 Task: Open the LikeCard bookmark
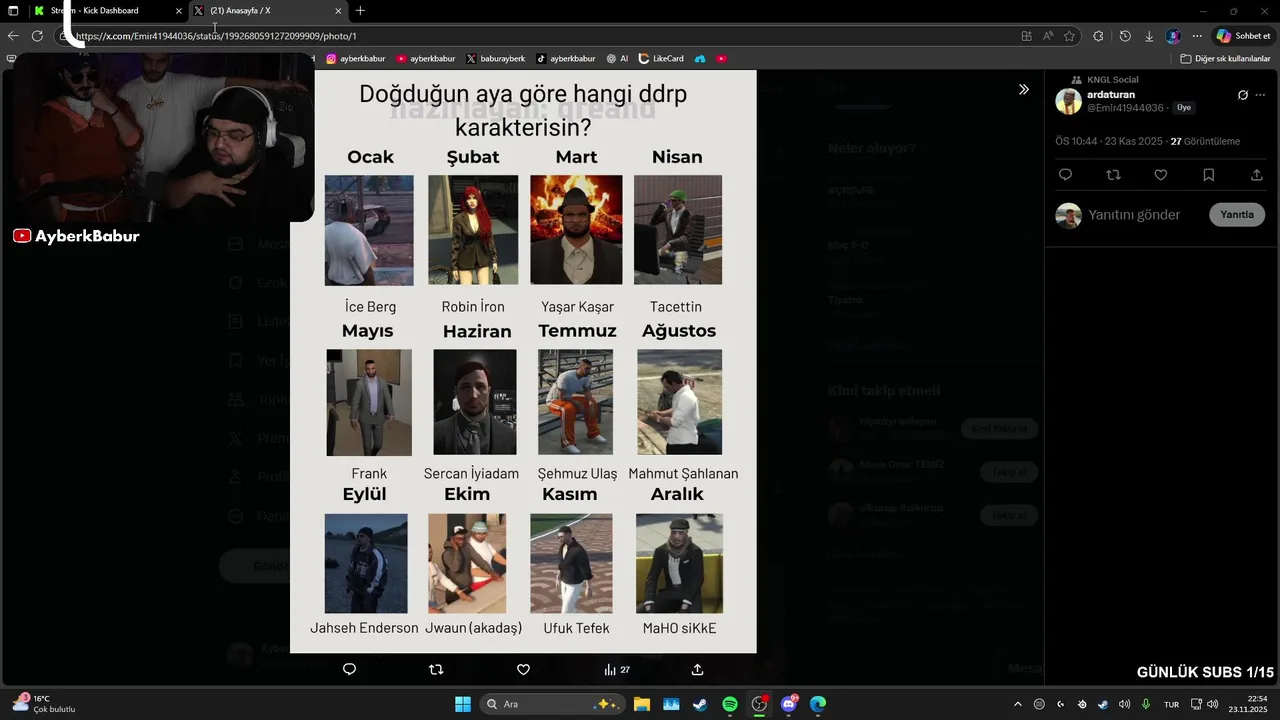point(661,59)
